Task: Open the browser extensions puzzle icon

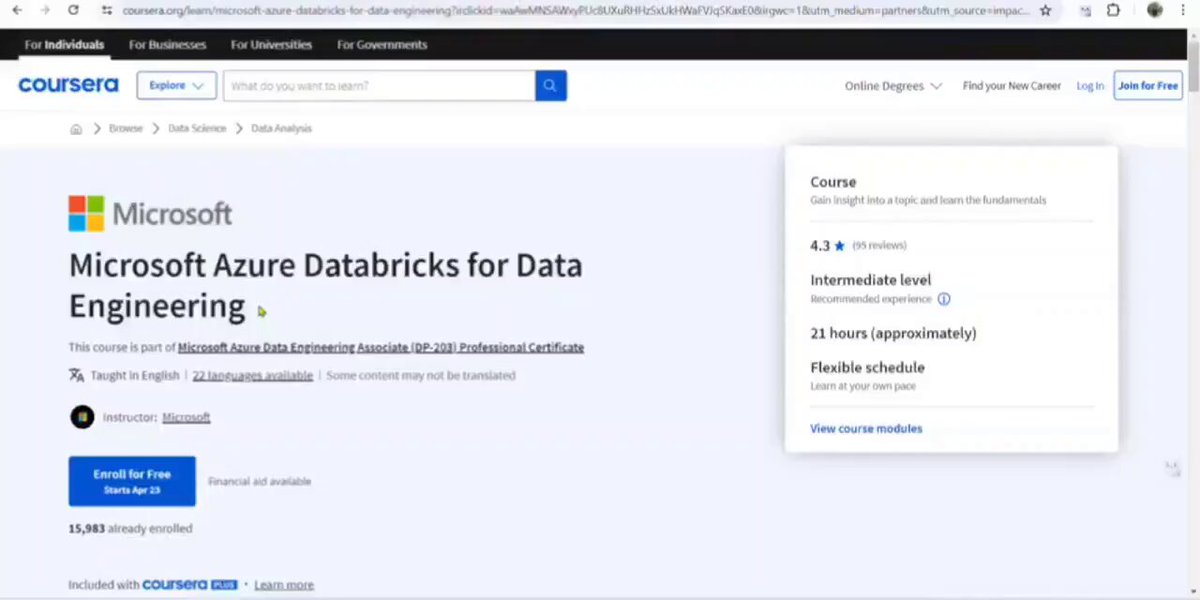Action: tap(1114, 10)
